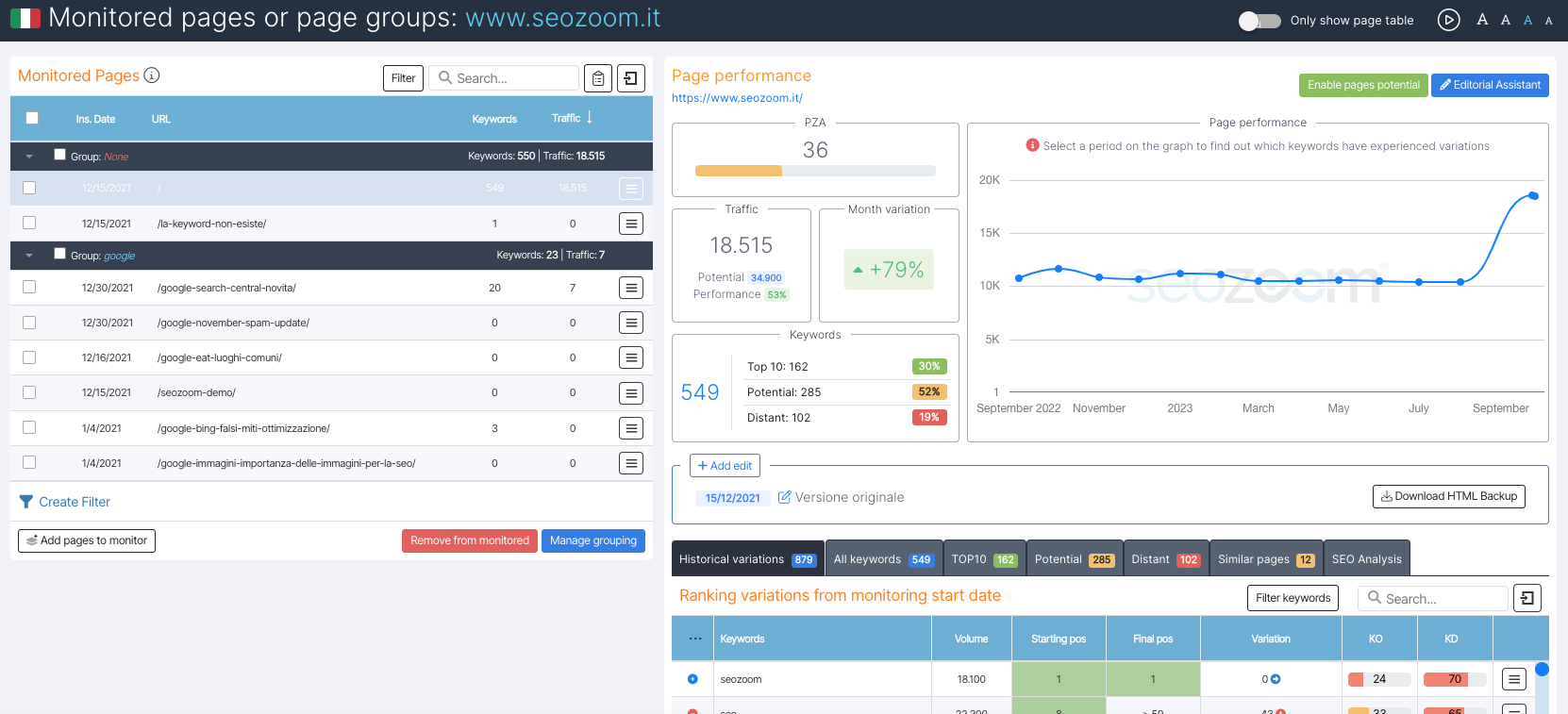Check the Group google checkbox
Image resolution: width=1568 pixels, height=714 pixels.
coord(60,254)
